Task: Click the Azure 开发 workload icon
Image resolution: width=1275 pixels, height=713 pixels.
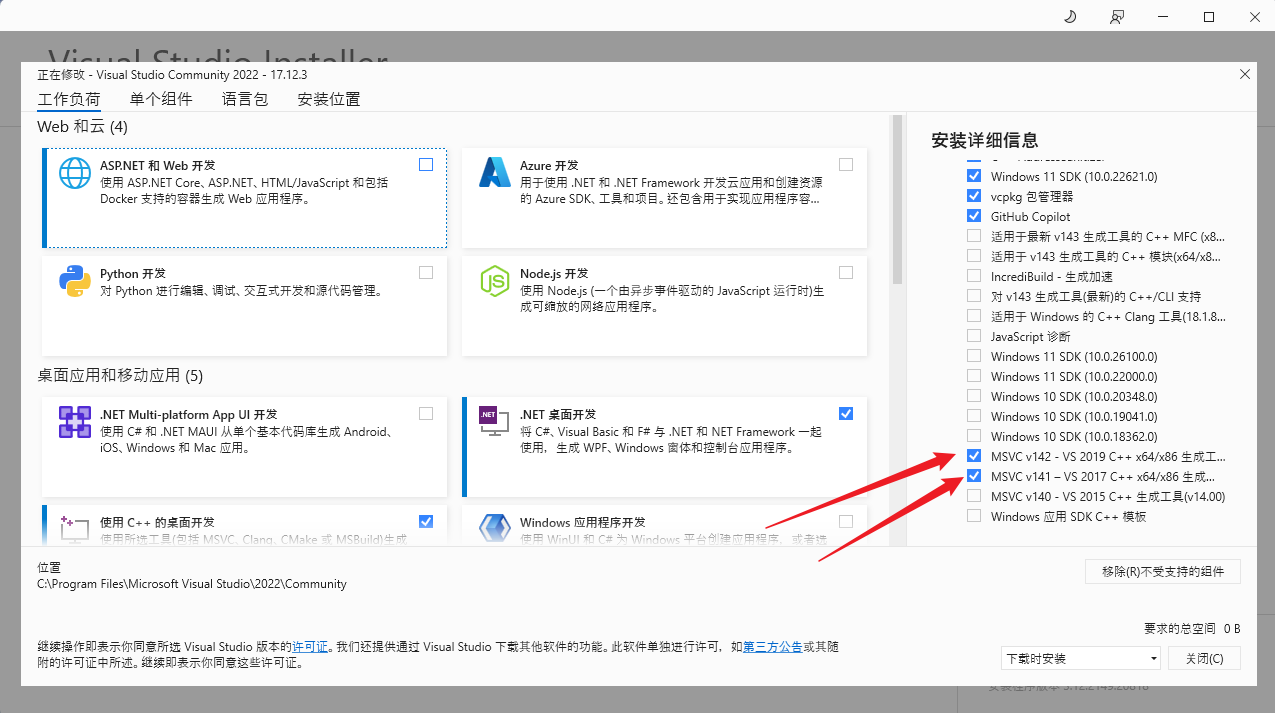Action: (494, 172)
